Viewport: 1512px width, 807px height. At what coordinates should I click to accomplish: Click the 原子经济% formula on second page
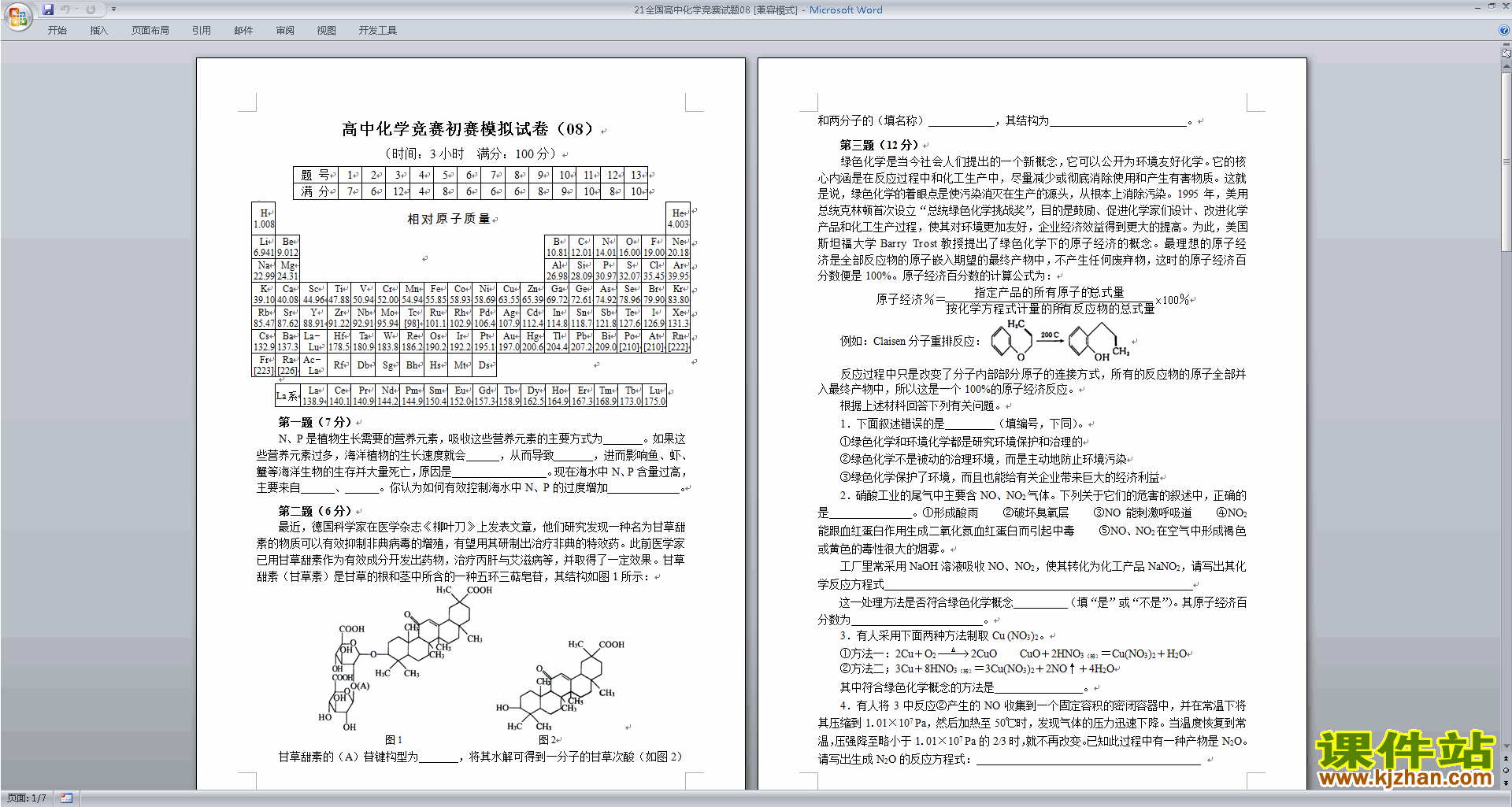click(1034, 300)
